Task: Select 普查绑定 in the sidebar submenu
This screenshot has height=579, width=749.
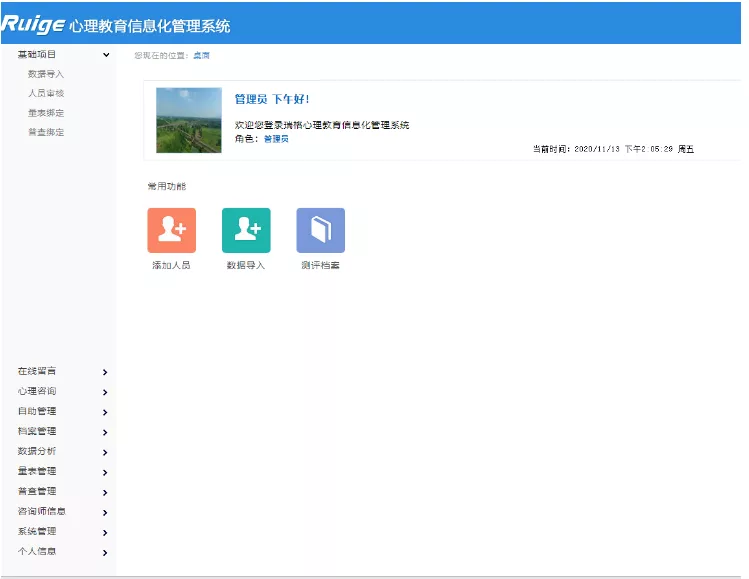Action: tap(46, 132)
